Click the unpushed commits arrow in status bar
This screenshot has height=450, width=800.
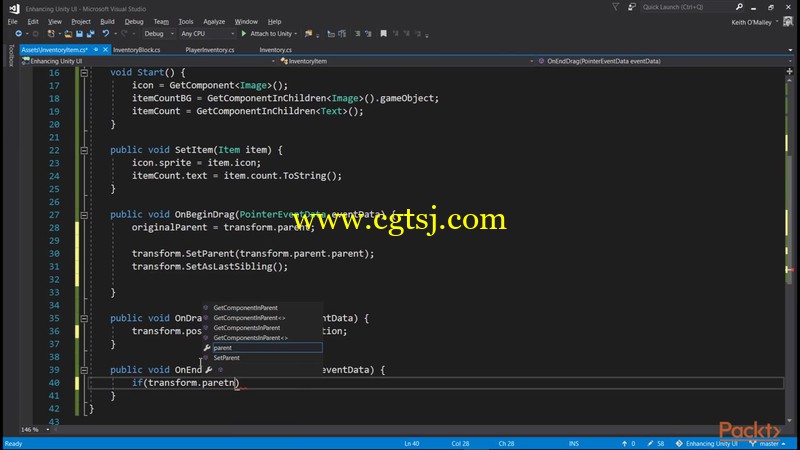(624, 444)
